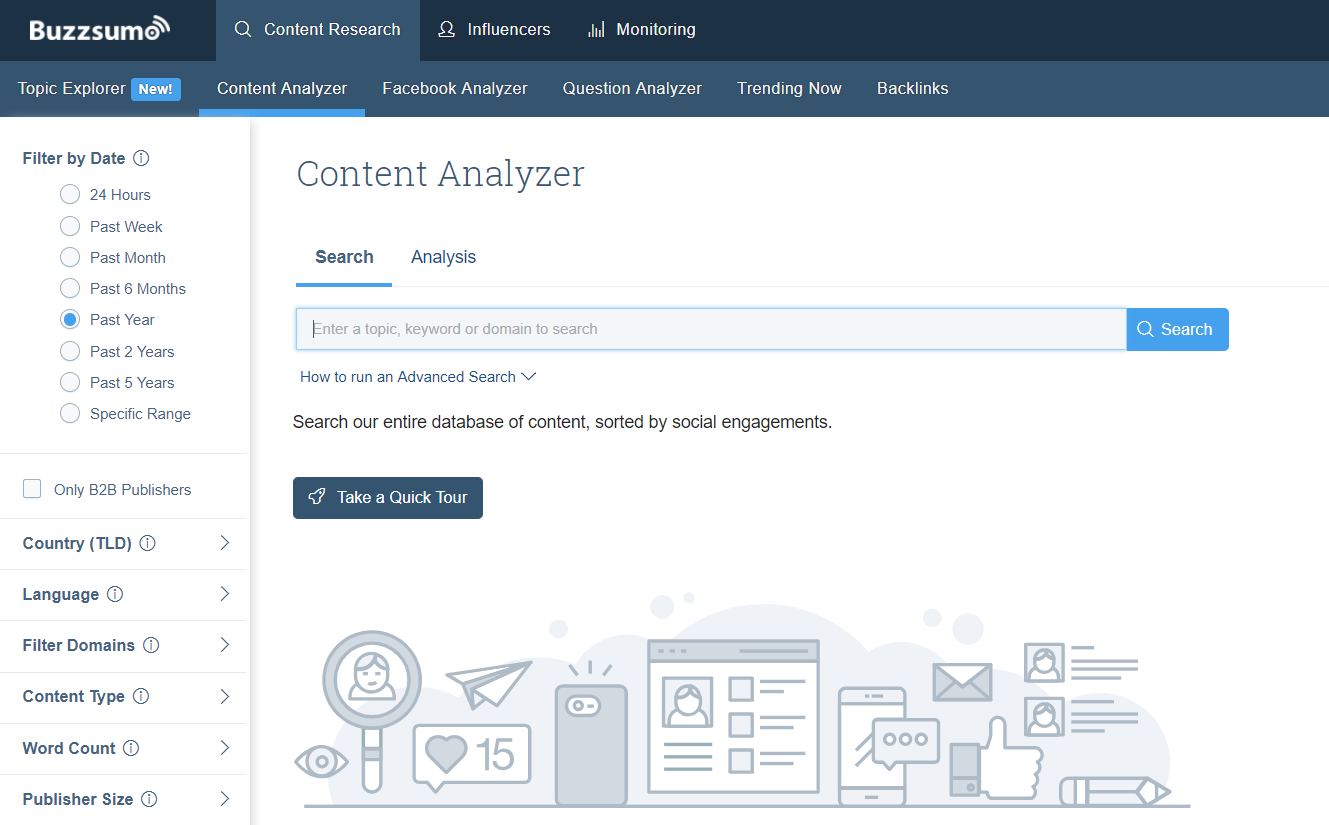
Task: Click the Content Research magnifier icon
Action: pyautogui.click(x=243, y=30)
